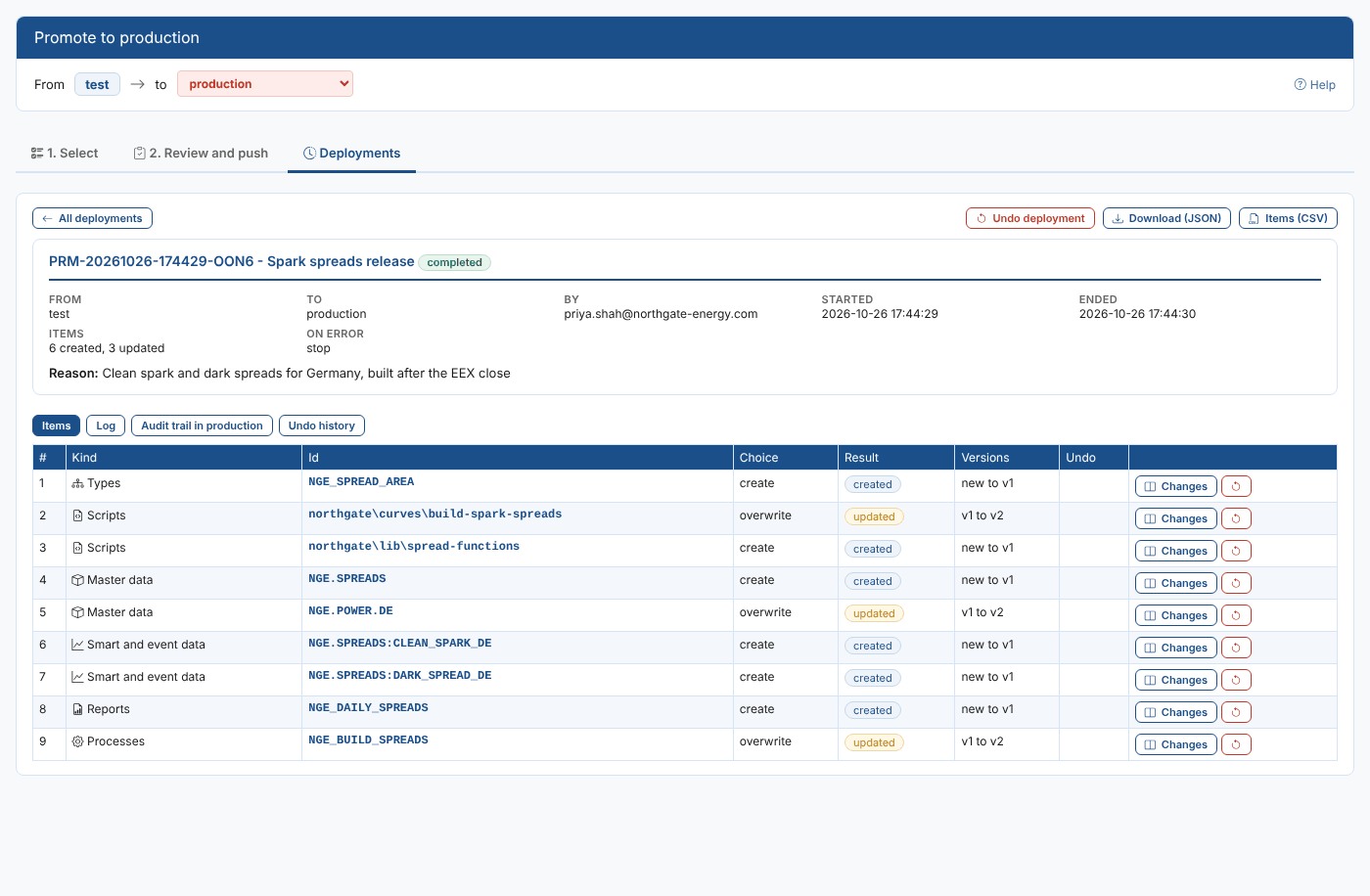Viewport: 1370px width, 896px height.
Task: Click the Undo deployment button
Action: click(x=1030, y=218)
